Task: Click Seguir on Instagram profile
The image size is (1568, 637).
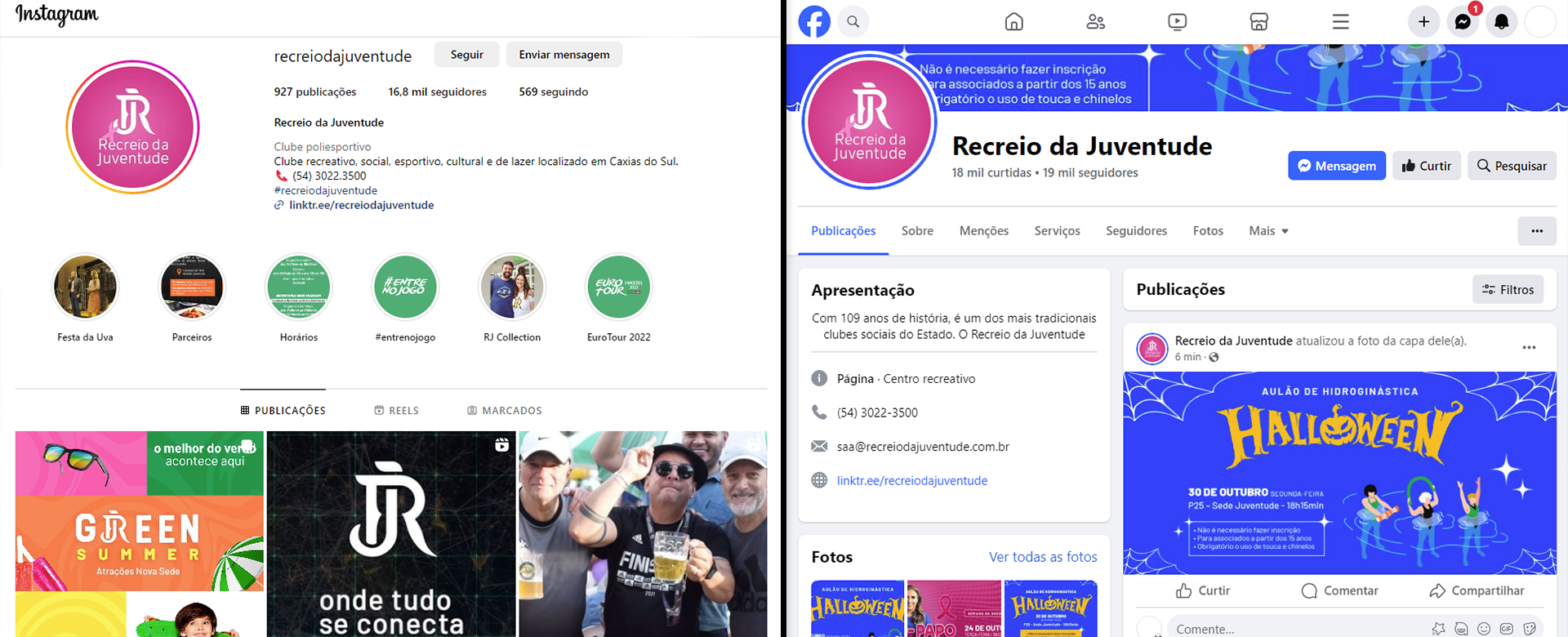Action: tap(466, 55)
